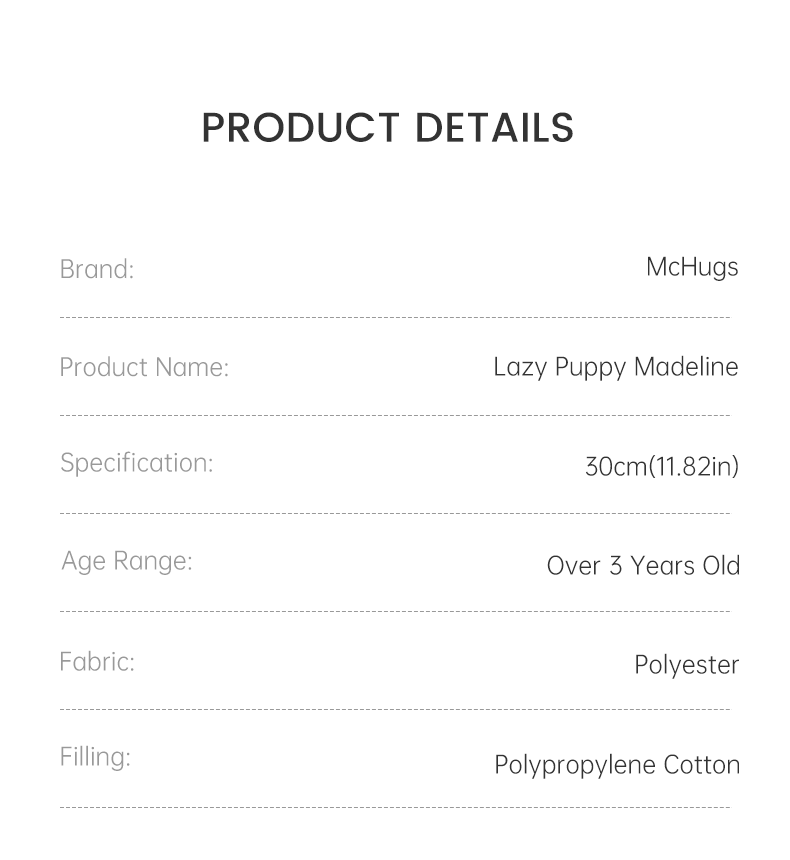
Task: Select the McHugs brand value
Action: point(692,267)
